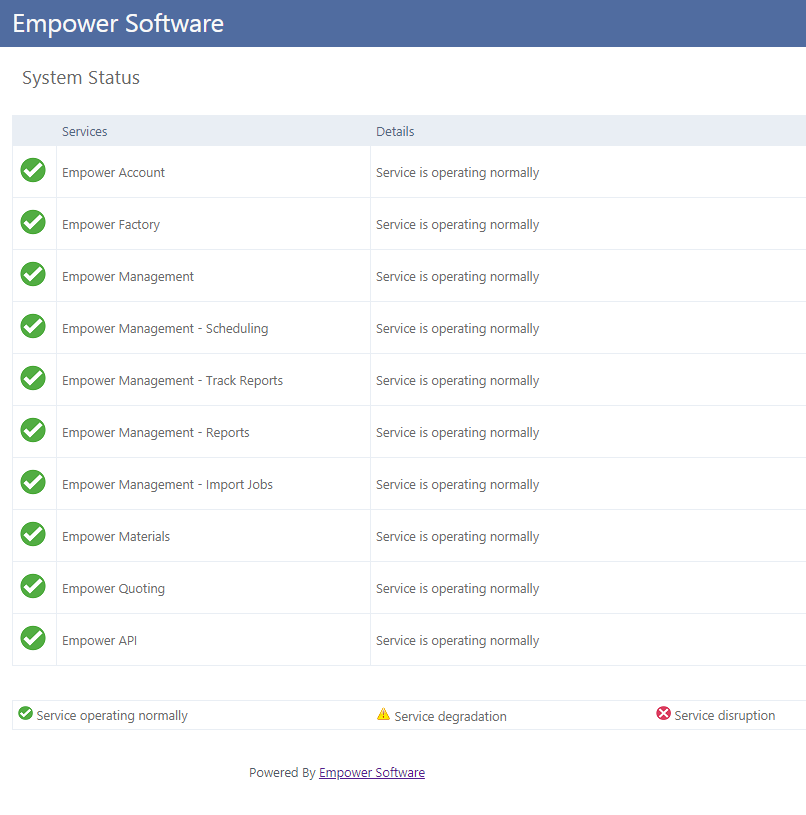Open the Empower Software footer link

coord(372,772)
